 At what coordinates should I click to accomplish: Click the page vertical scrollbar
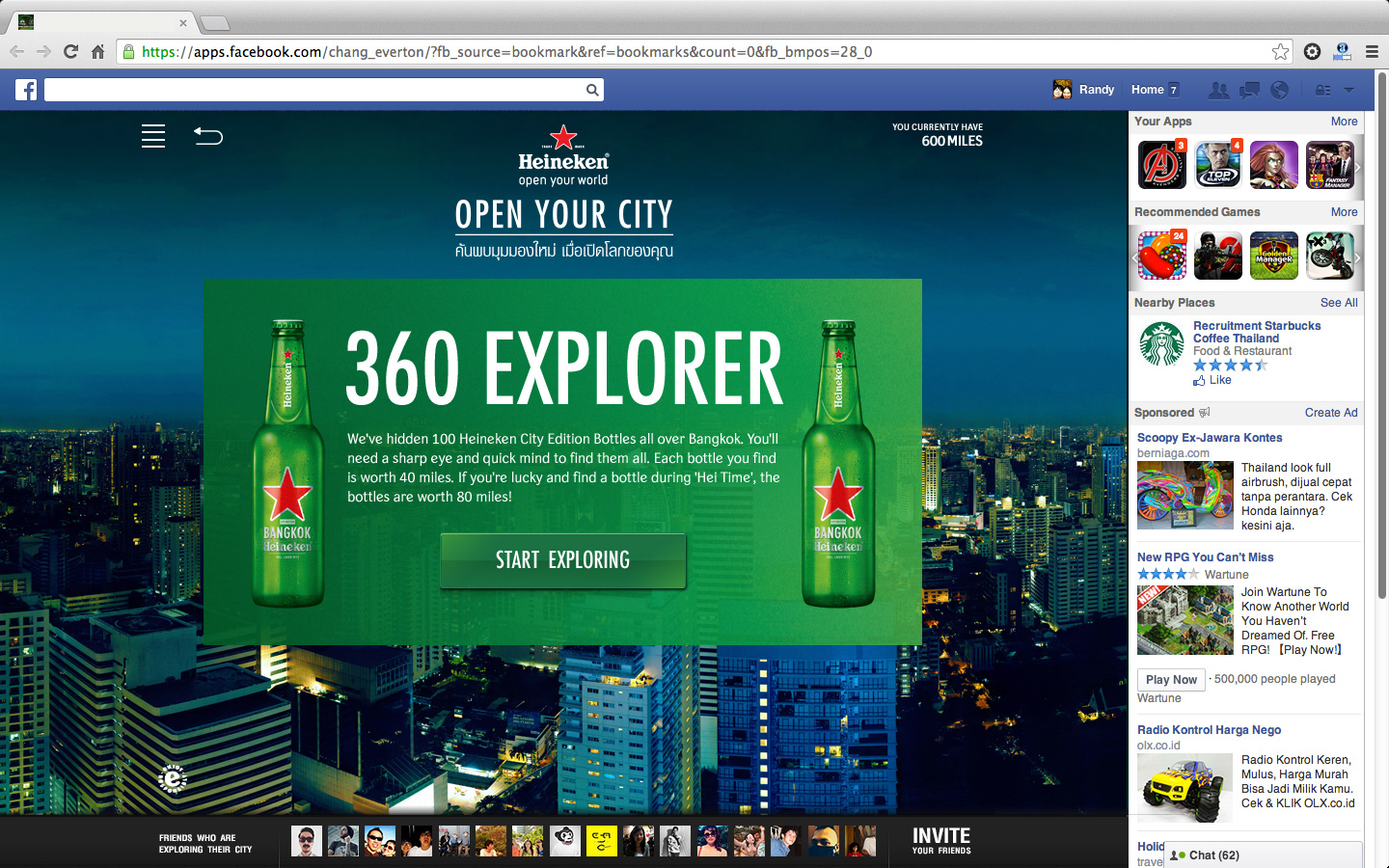(x=1381, y=338)
